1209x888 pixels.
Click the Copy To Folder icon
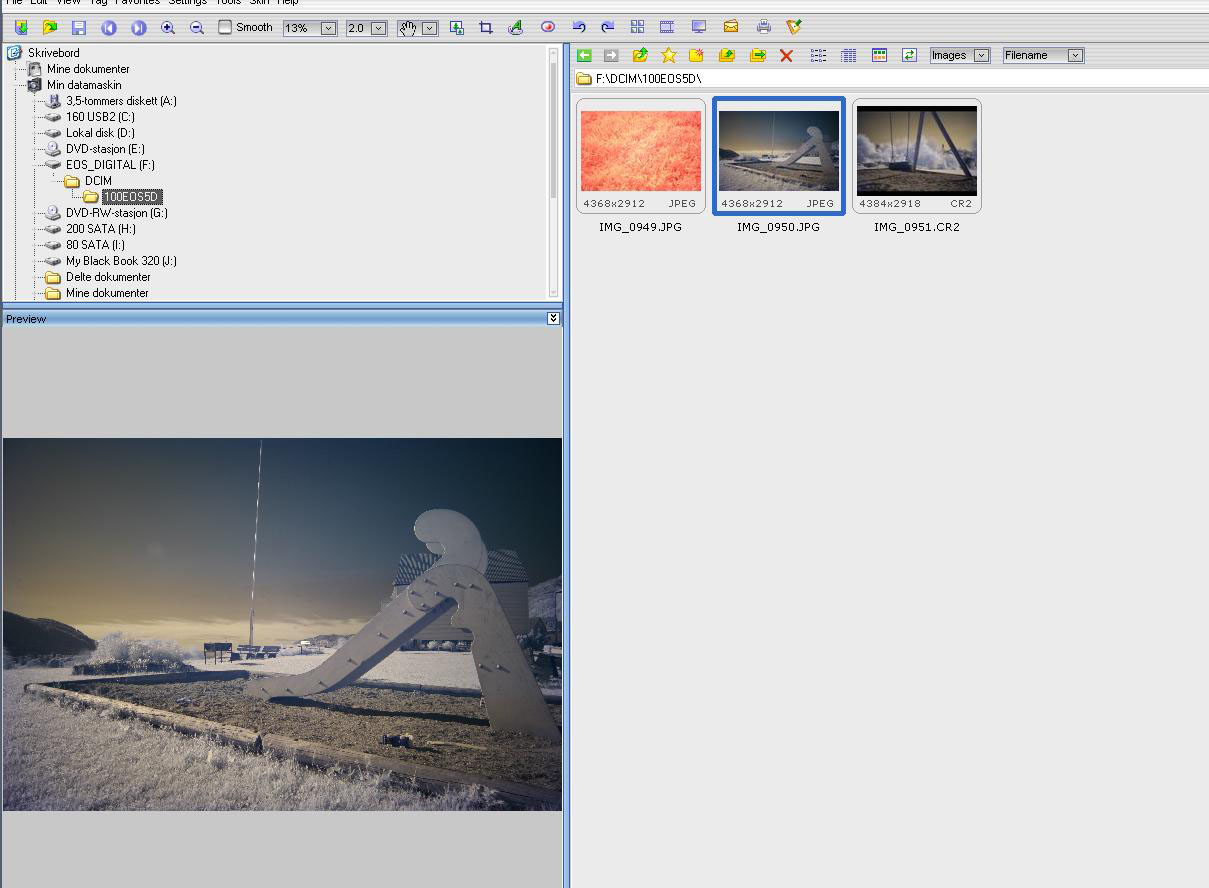pyautogui.click(x=728, y=55)
